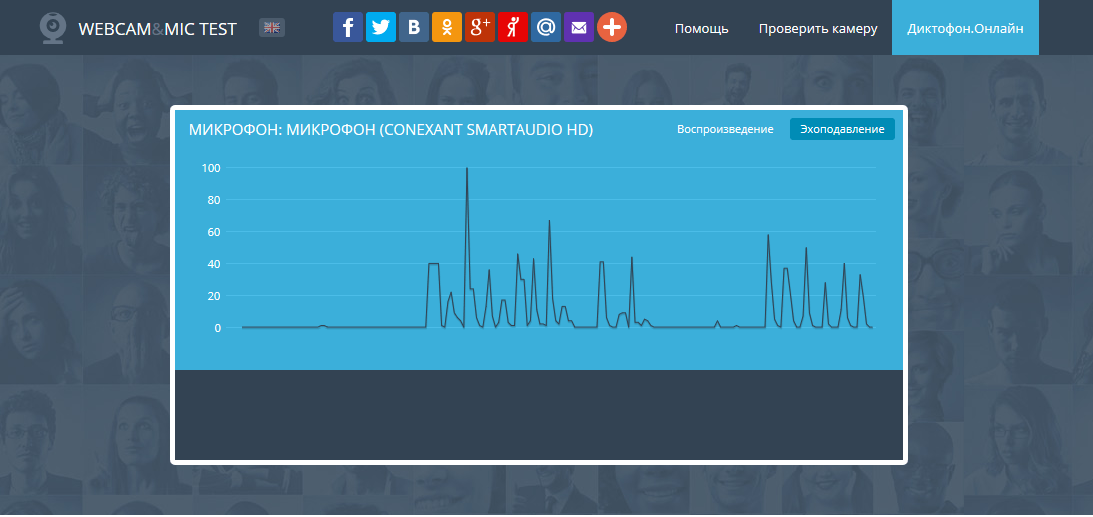Share by email using purple envelope icon
This screenshot has width=1093, height=517.
(578, 28)
